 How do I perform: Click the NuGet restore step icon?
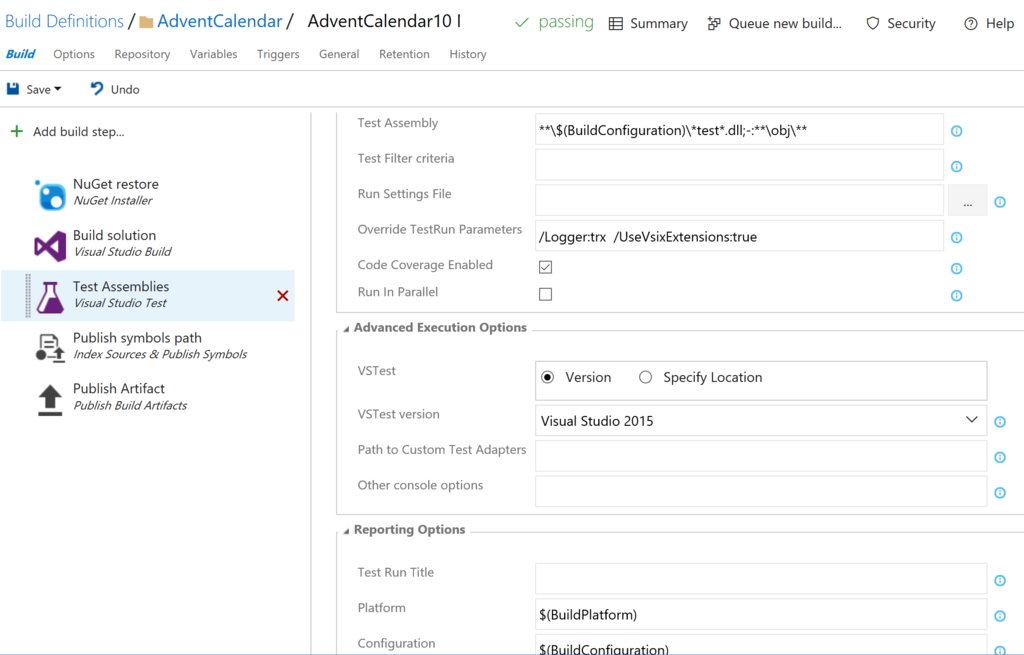pos(50,194)
